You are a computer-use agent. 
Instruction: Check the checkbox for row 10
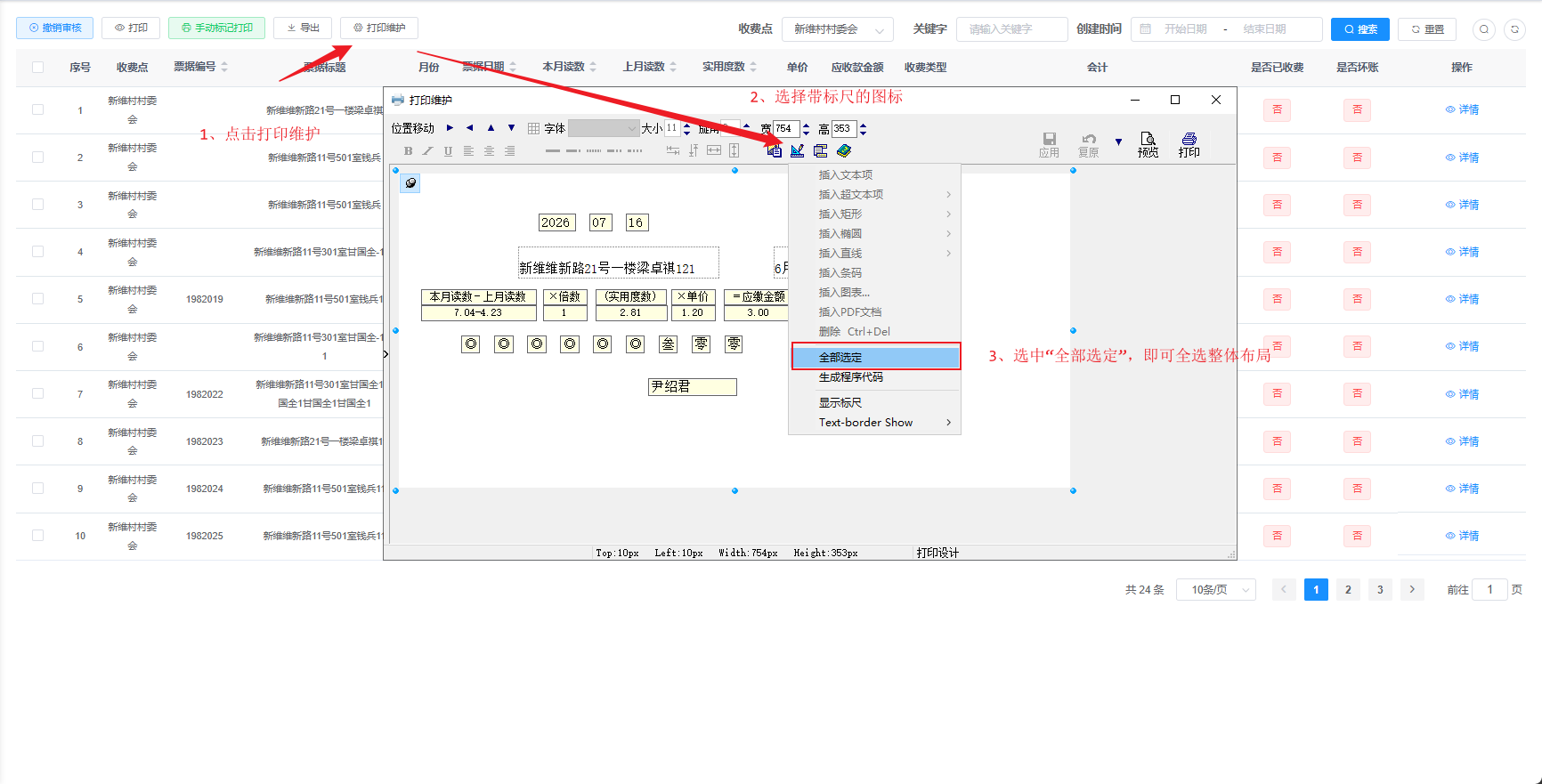tap(37, 535)
